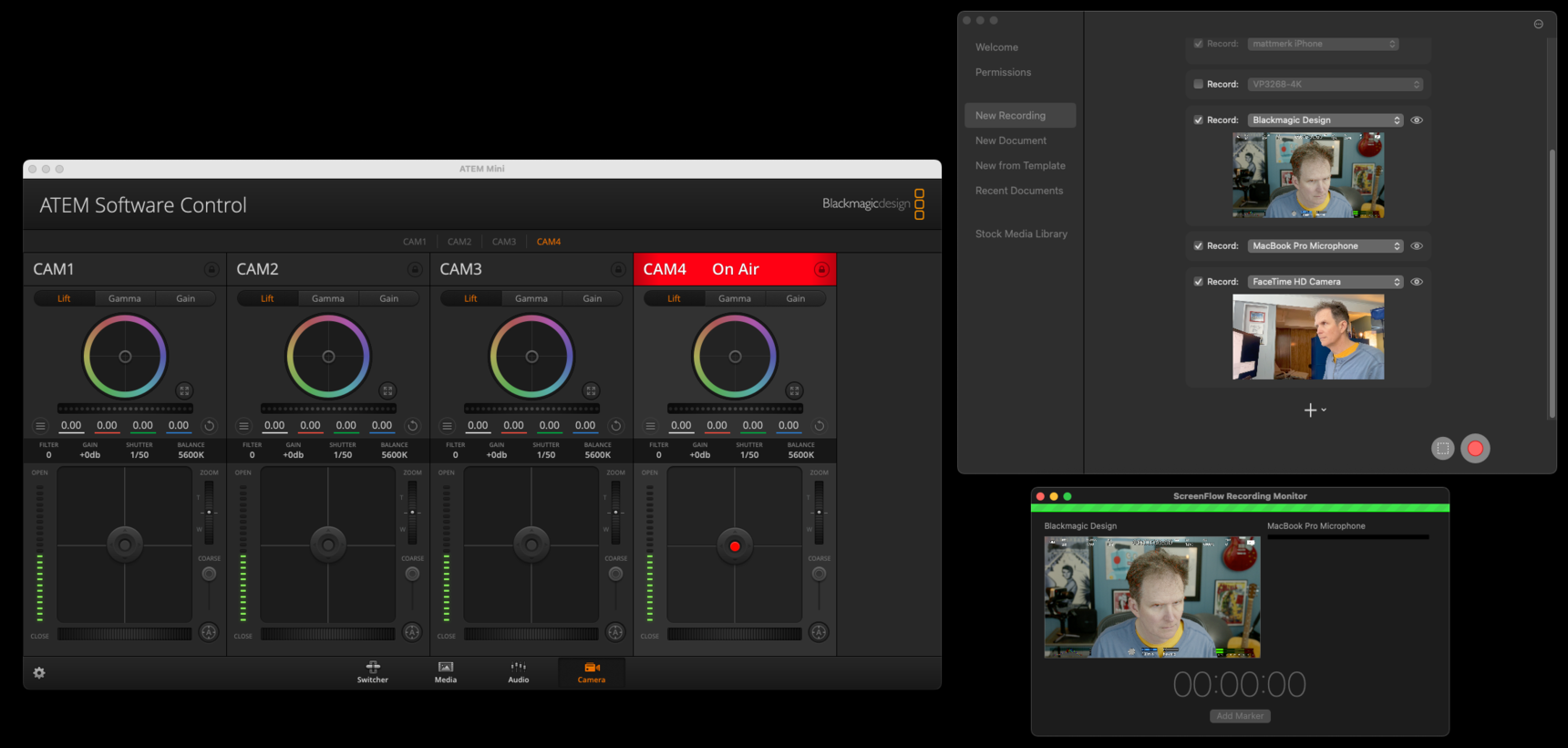Open MacBook Pro Microphone source dropdown
Viewport: 1568px width, 748px height.
click(1325, 245)
